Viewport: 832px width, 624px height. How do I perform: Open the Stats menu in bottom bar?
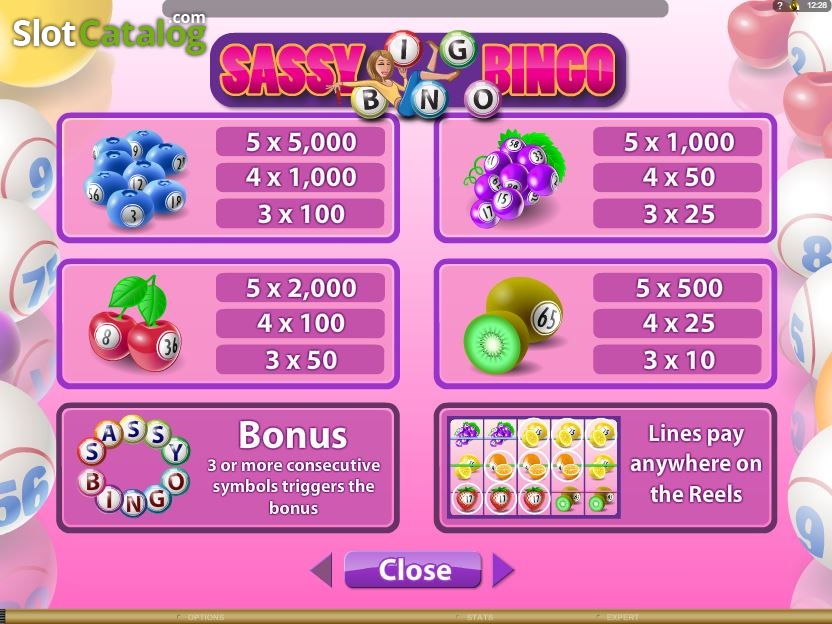(x=476, y=617)
